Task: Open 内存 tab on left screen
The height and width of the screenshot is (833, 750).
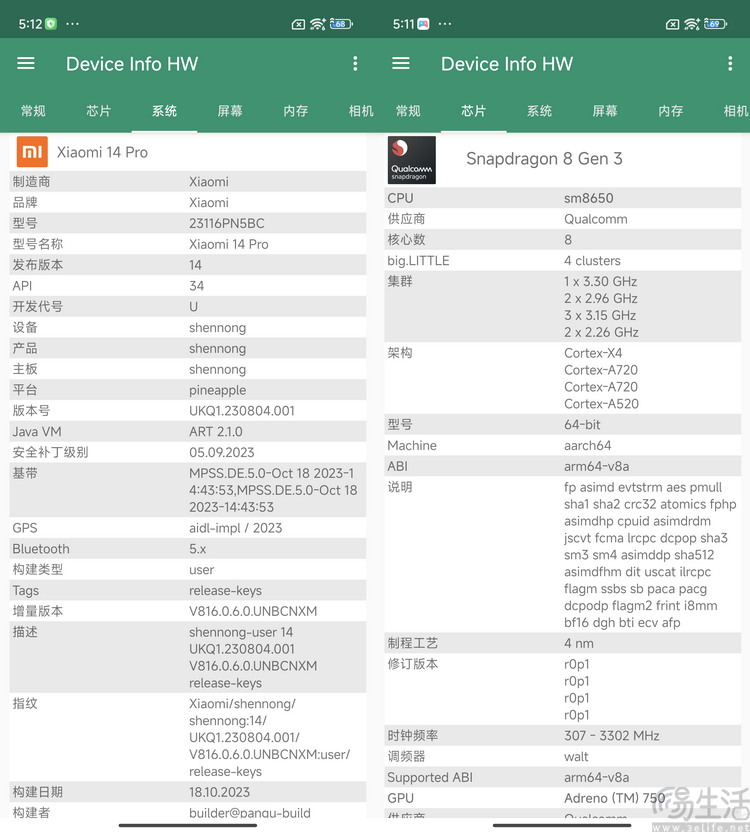Action: [296, 110]
